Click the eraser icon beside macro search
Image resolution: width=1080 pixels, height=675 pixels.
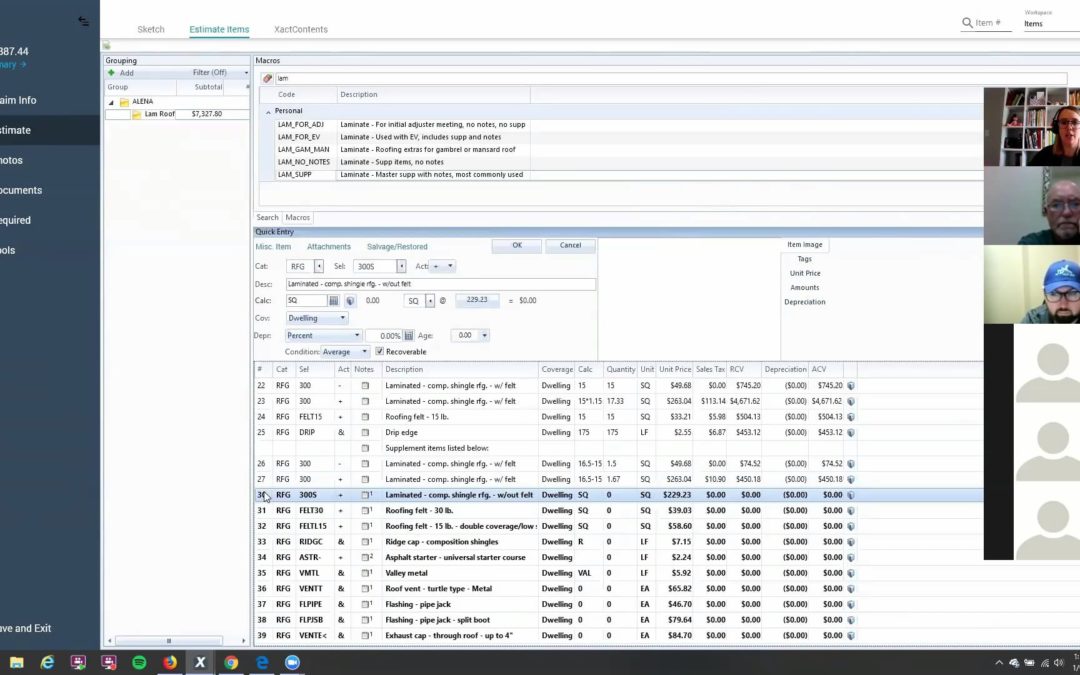pos(267,78)
